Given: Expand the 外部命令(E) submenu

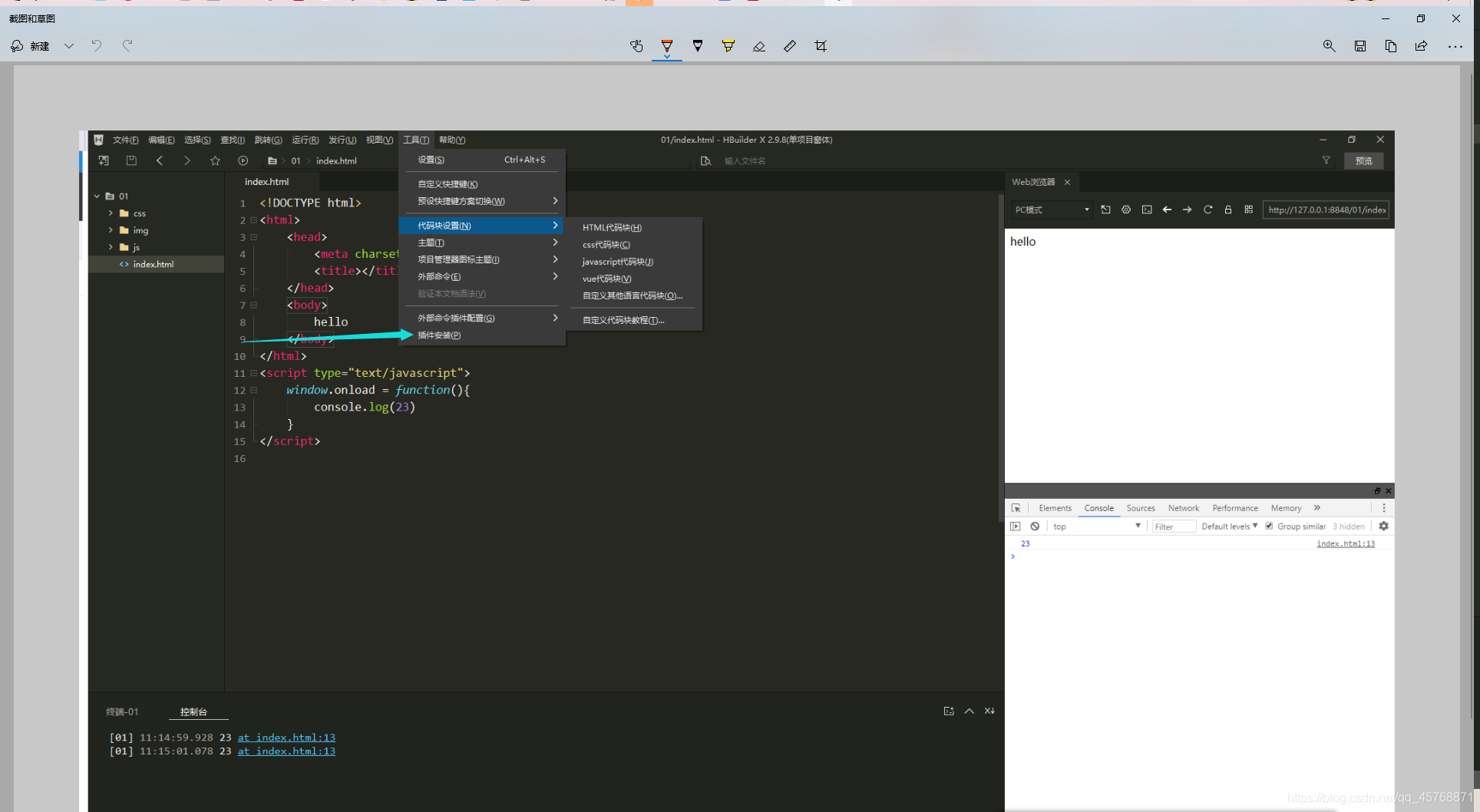Looking at the screenshot, I should click(481, 276).
